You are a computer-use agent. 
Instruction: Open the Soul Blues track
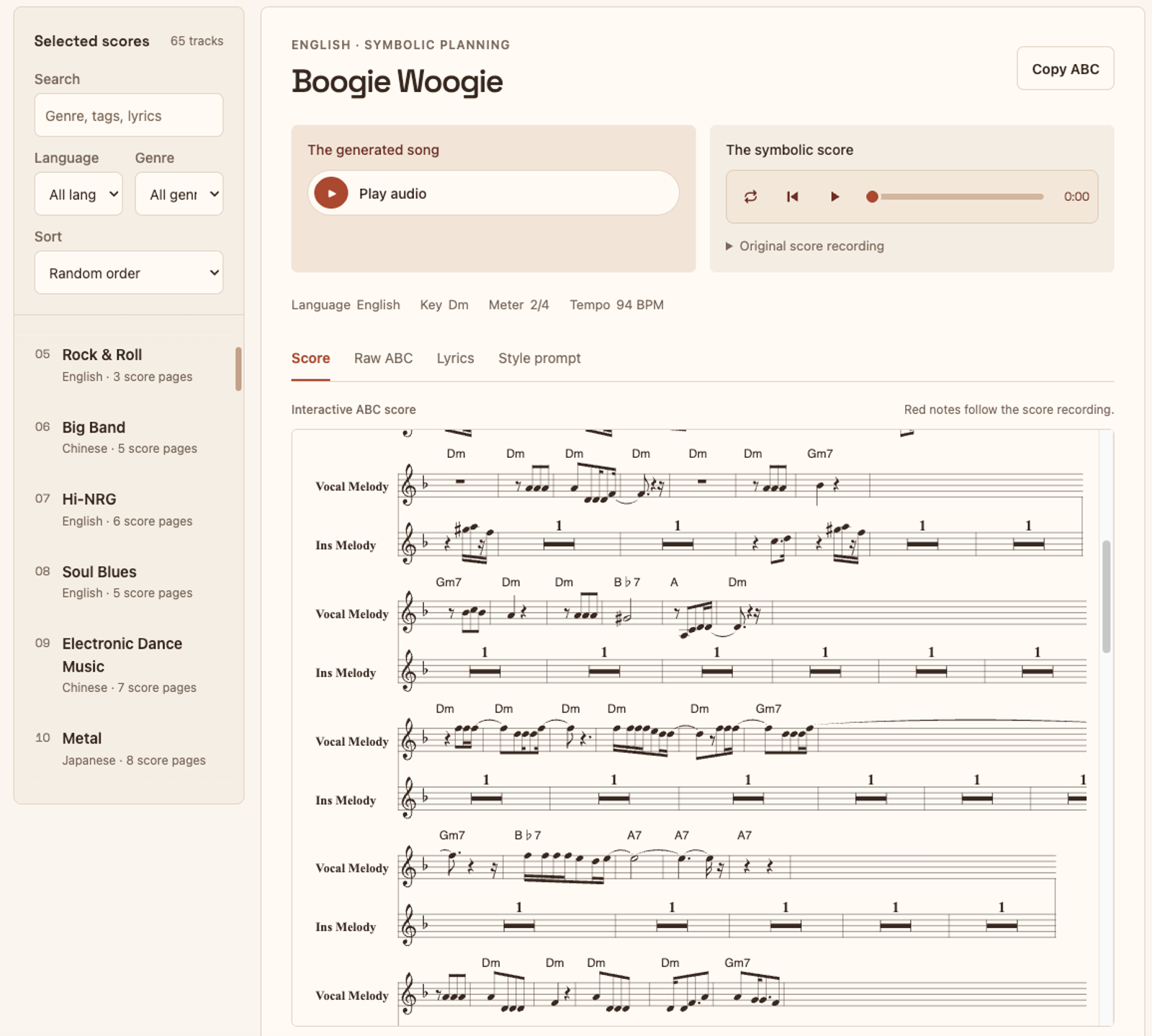pyautogui.click(x=127, y=582)
